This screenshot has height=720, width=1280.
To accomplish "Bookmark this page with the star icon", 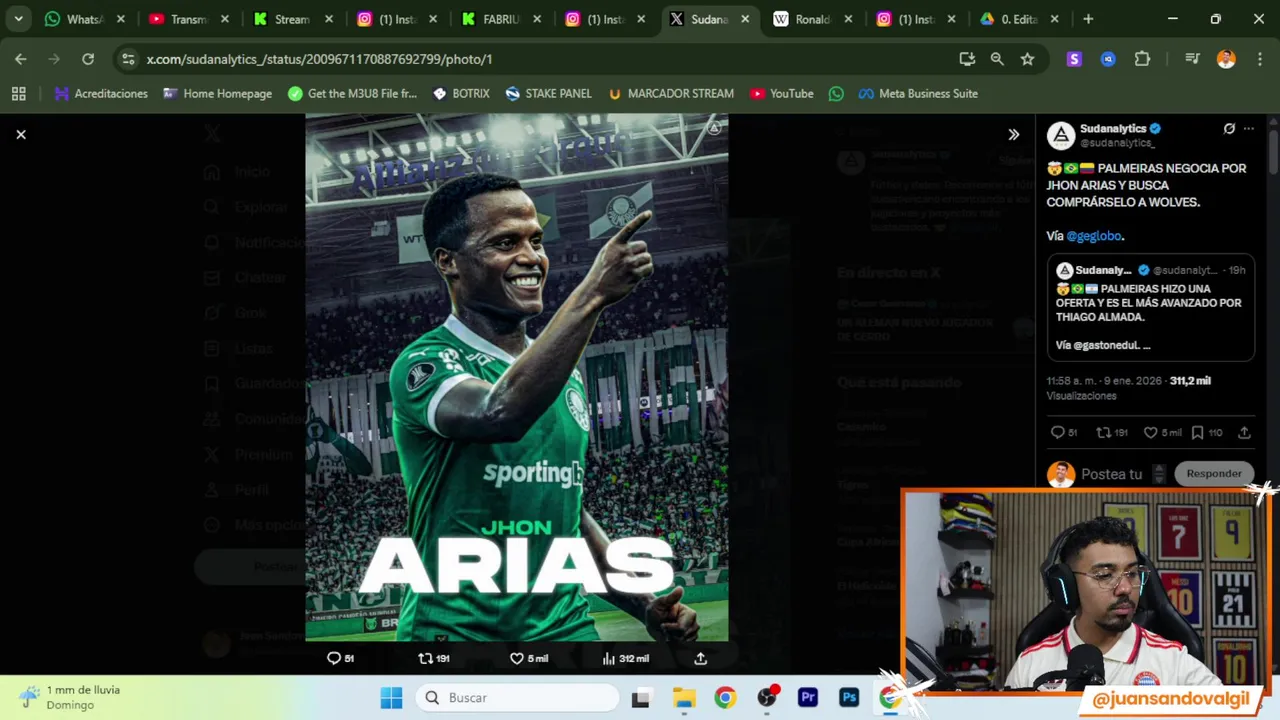I will (1027, 59).
